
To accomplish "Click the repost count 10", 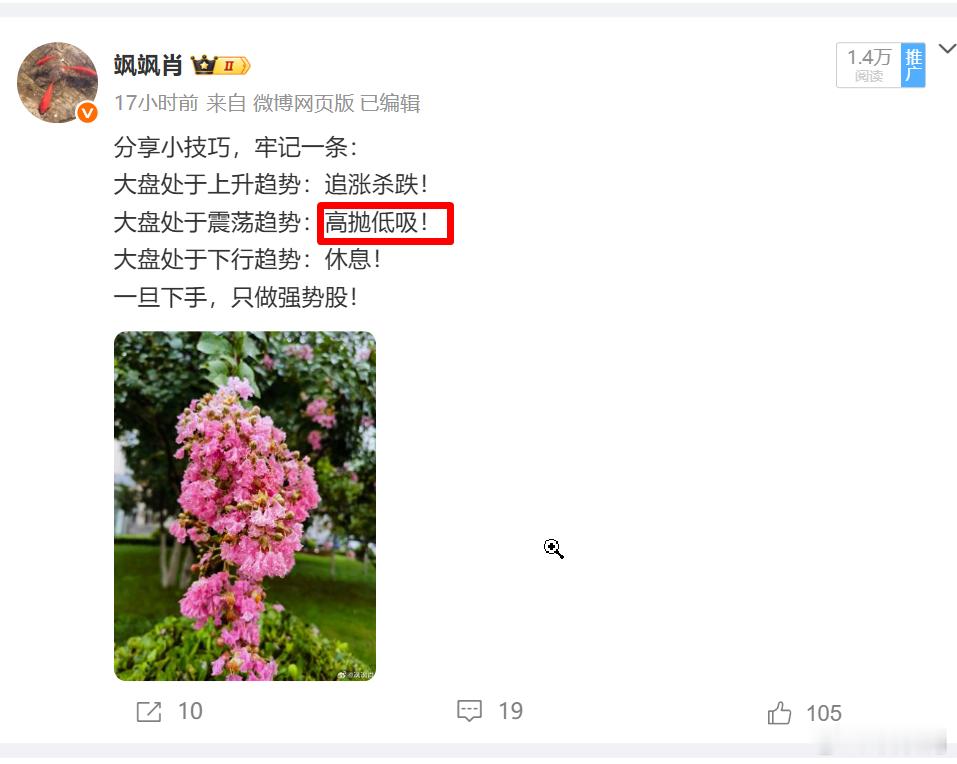I will coord(190,712).
